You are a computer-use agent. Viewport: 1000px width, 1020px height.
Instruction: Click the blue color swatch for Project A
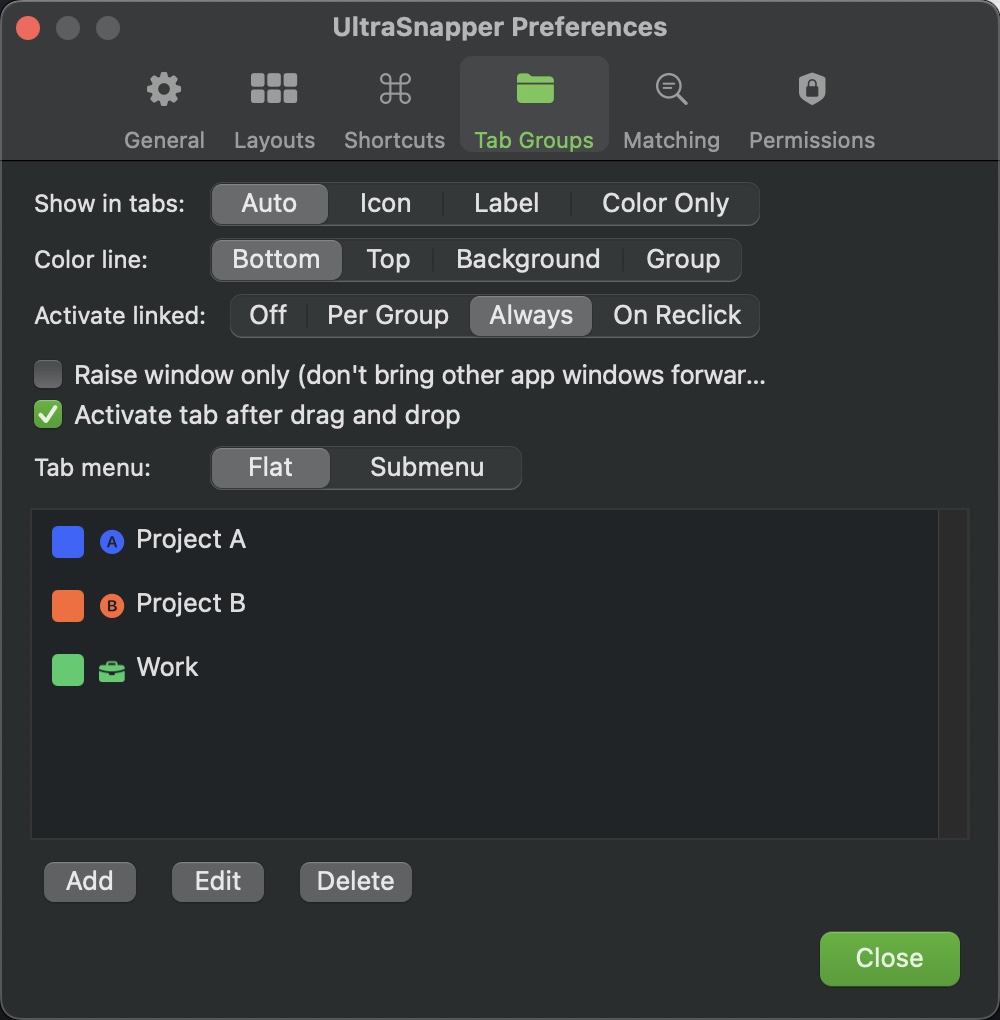67,541
